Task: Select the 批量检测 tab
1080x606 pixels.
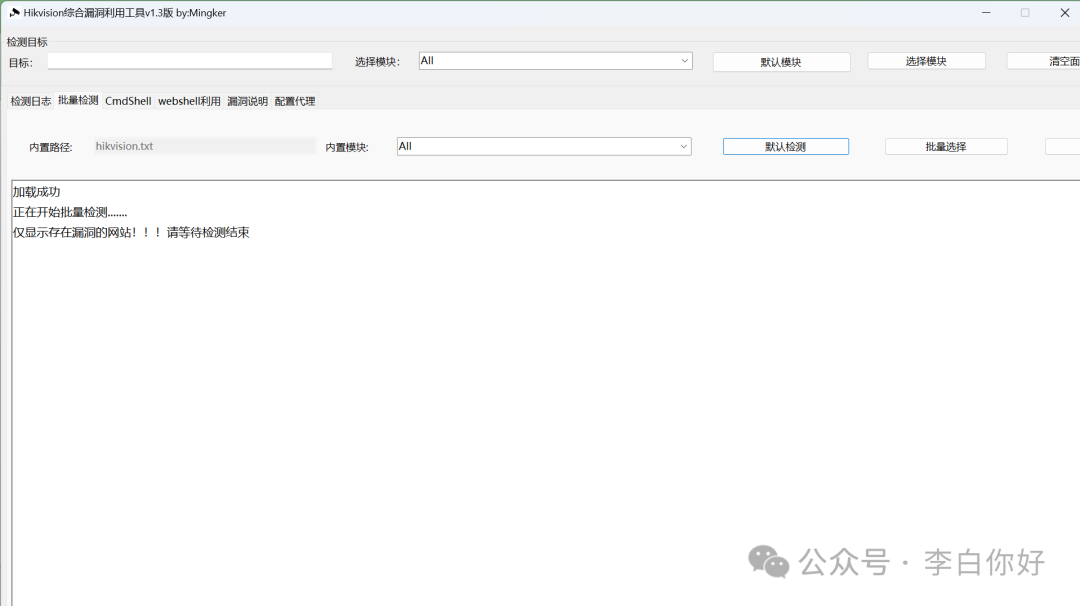Action: pyautogui.click(x=78, y=101)
